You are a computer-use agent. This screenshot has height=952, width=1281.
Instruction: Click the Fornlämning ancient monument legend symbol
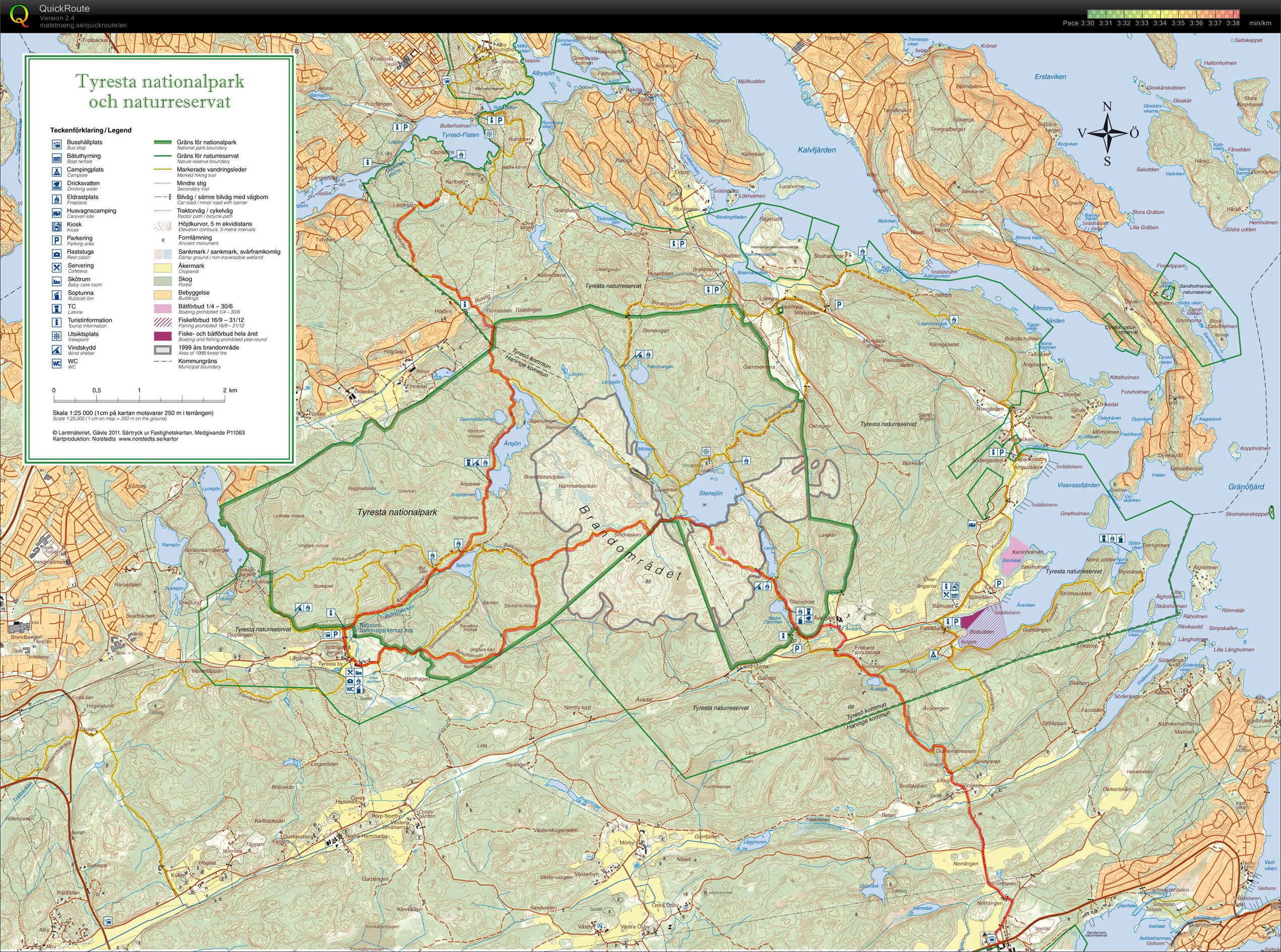163,240
